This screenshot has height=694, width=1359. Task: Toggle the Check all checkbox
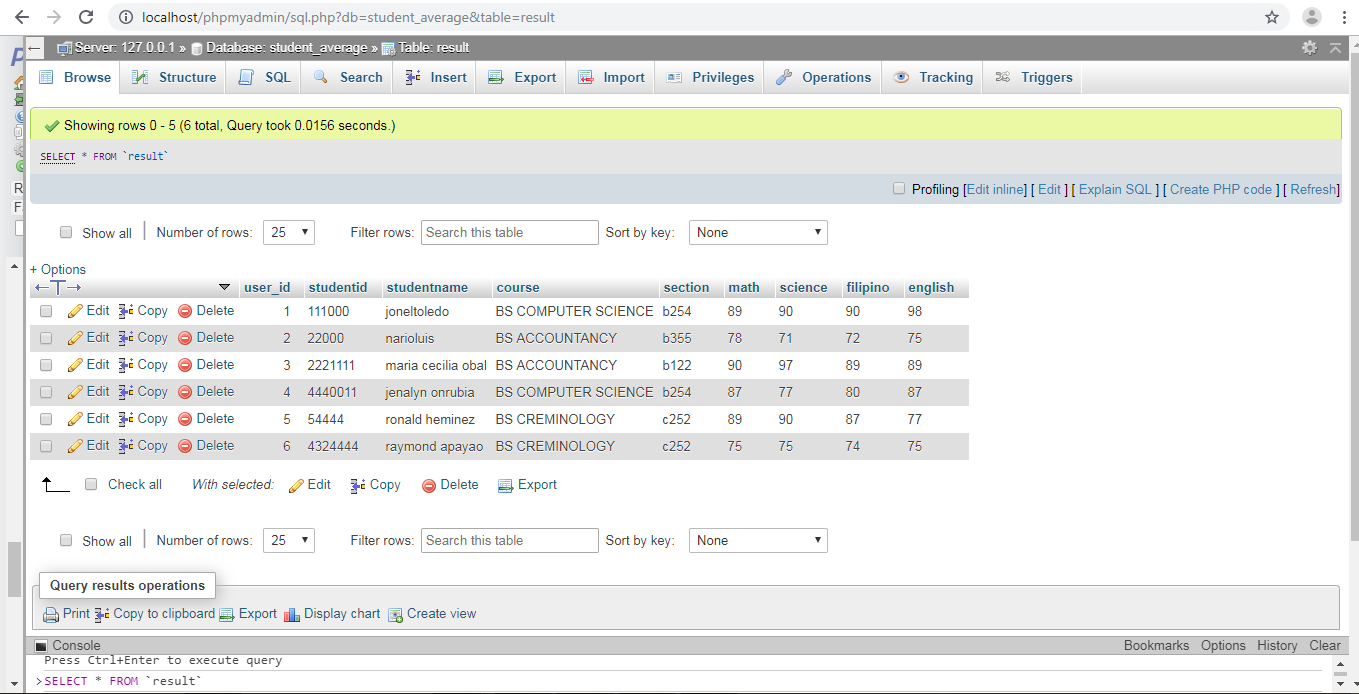pyautogui.click(x=91, y=484)
